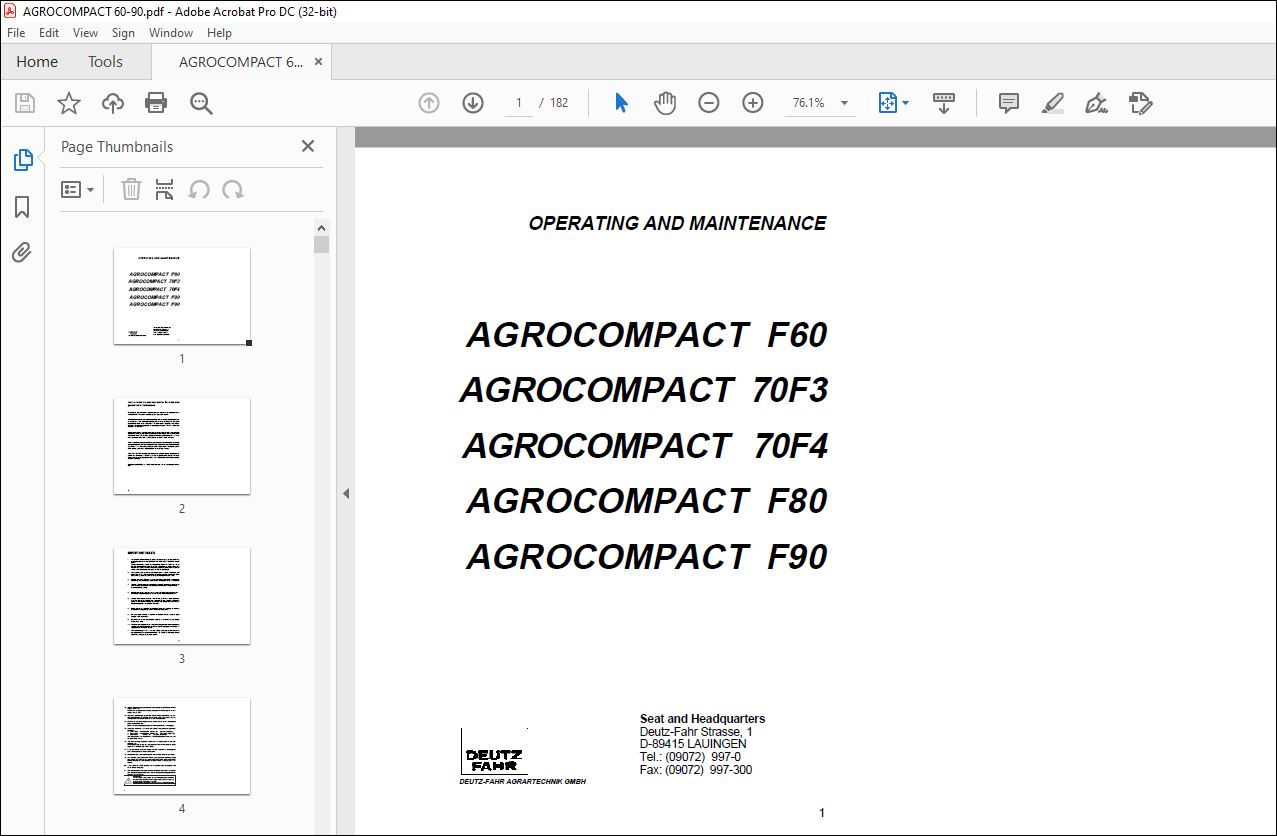The height and width of the screenshot is (836, 1277).
Task: Click the Fax: (09072) 997-300 line
Action: (696, 770)
